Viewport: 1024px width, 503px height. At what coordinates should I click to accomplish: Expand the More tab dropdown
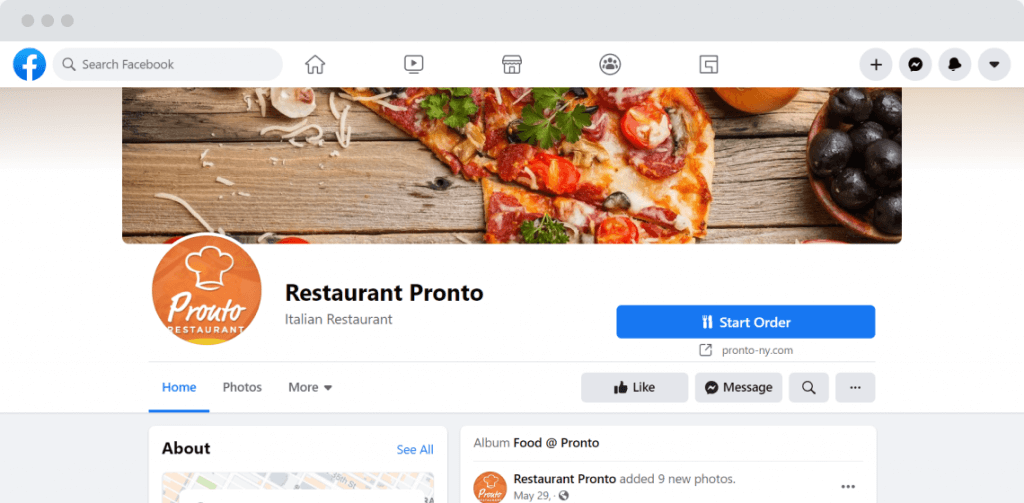[x=310, y=387]
